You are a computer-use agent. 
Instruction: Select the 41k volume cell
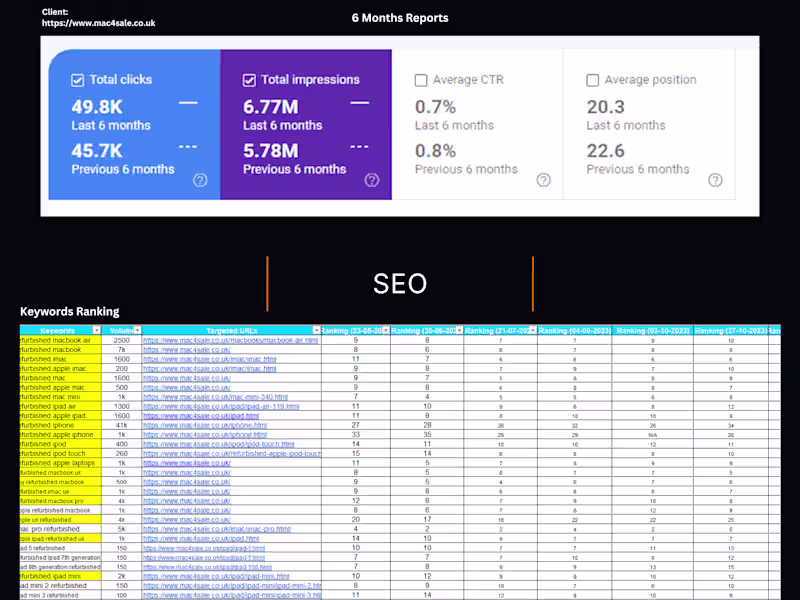(x=121, y=426)
